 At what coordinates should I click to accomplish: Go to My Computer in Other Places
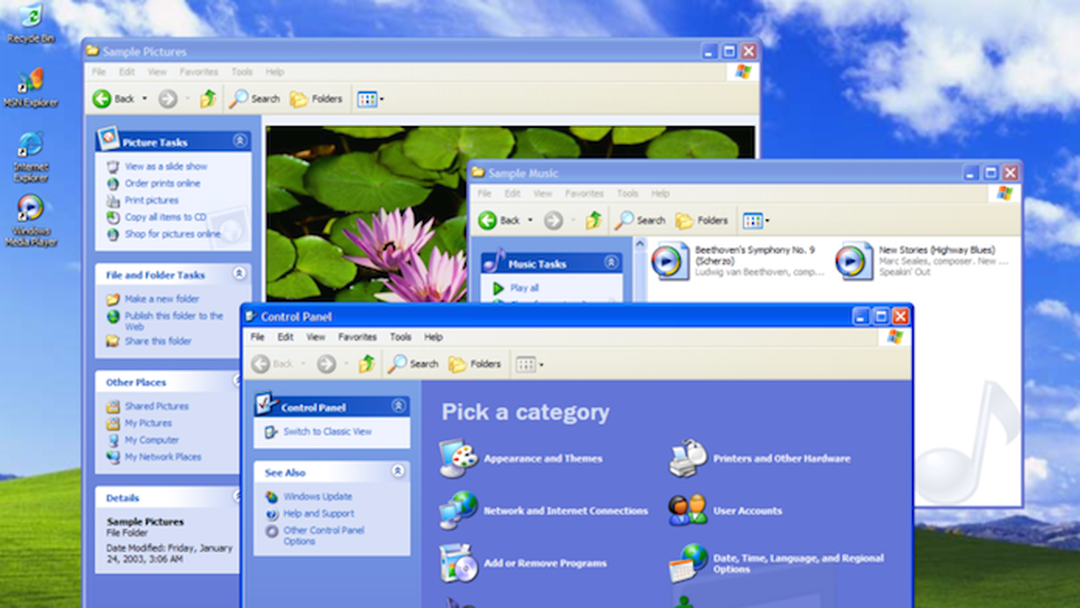coord(152,440)
